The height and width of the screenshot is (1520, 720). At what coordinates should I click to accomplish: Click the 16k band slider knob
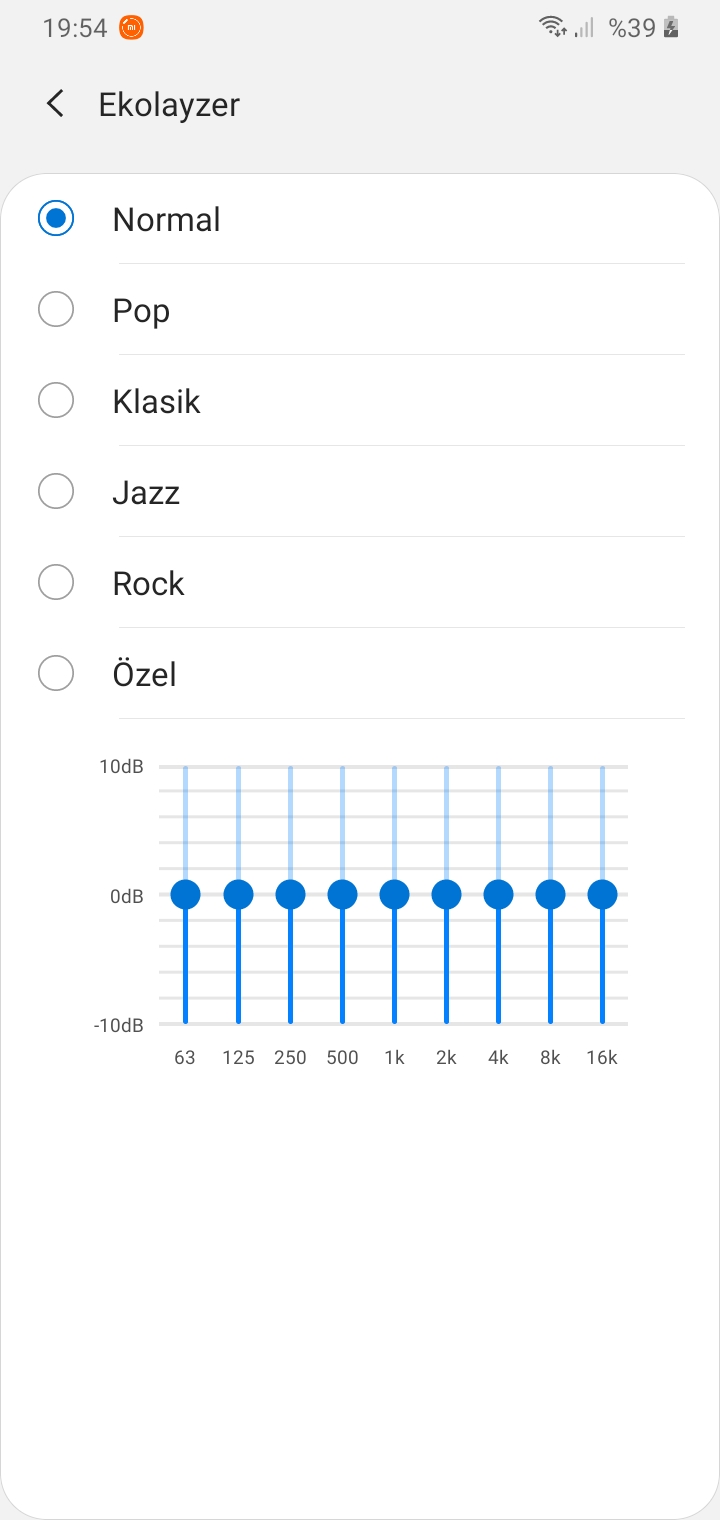coord(602,895)
